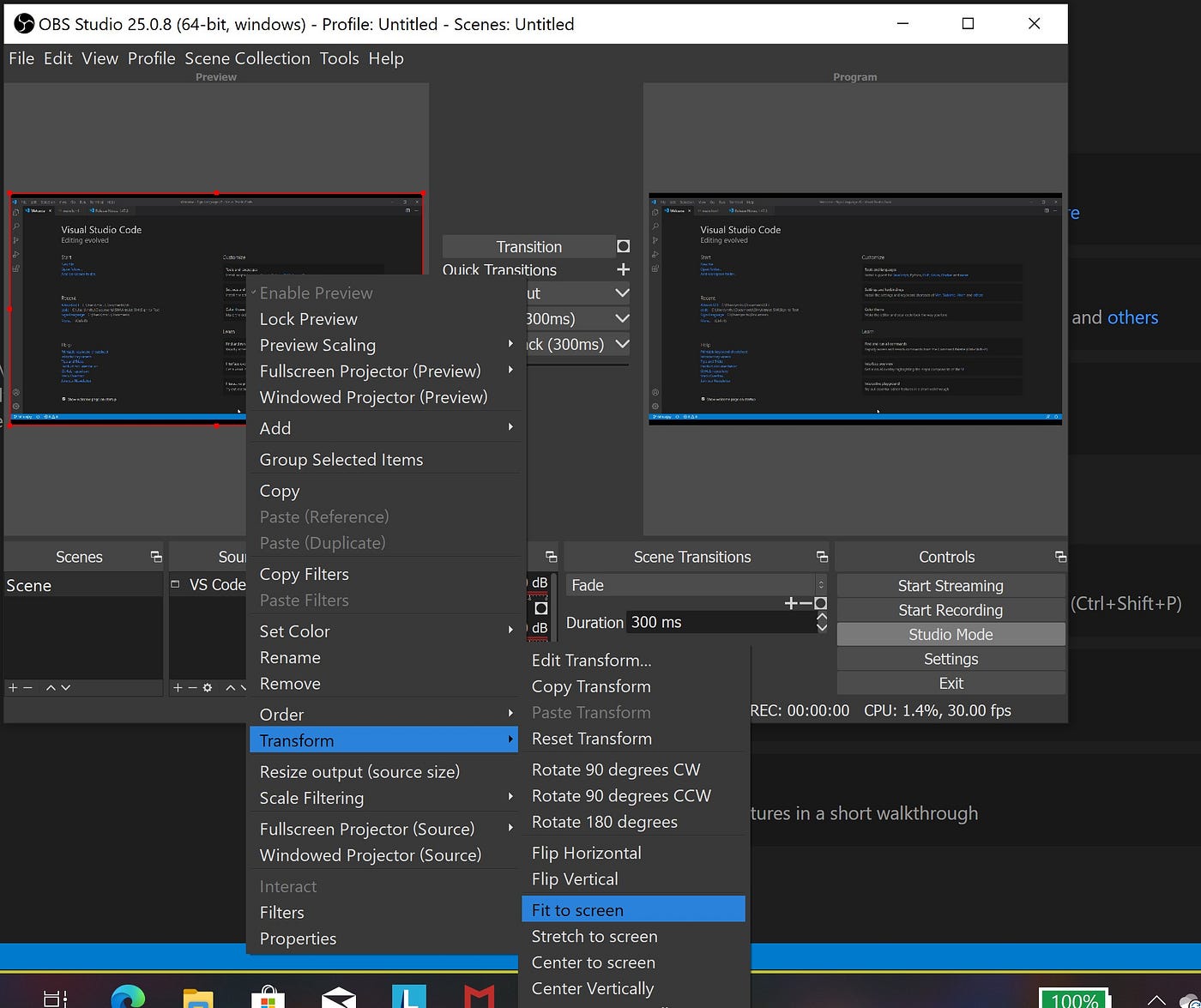Expand first quick transition dropdown arrow
This screenshot has height=1008, width=1201.
622,293
